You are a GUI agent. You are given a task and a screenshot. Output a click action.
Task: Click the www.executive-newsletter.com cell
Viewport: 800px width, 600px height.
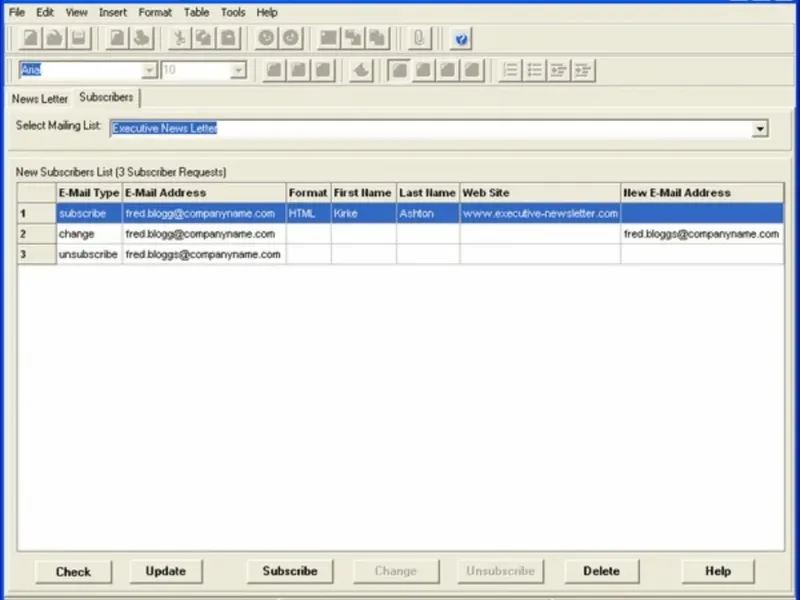[x=540, y=213]
